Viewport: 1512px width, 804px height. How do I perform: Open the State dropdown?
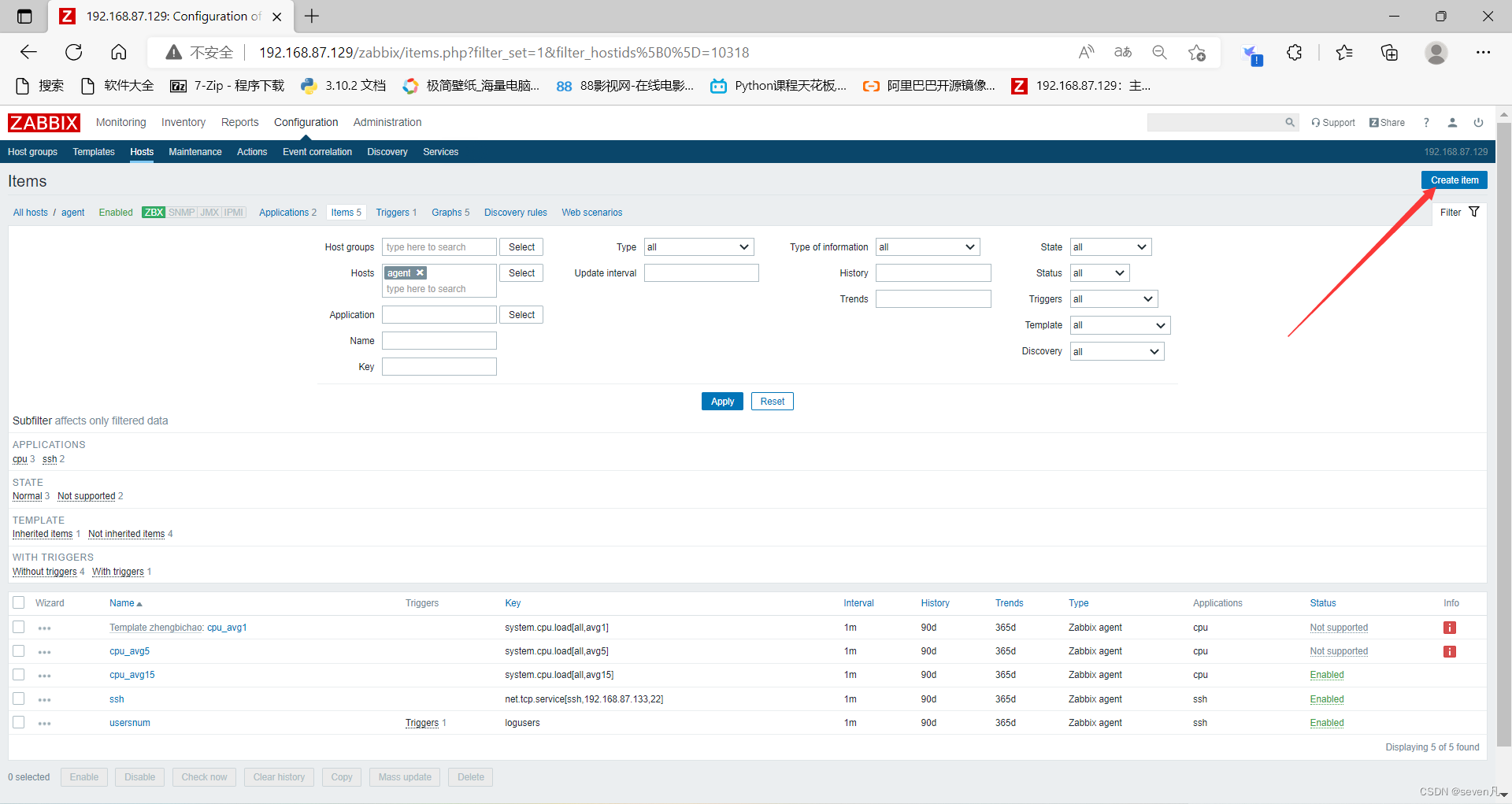1110,247
